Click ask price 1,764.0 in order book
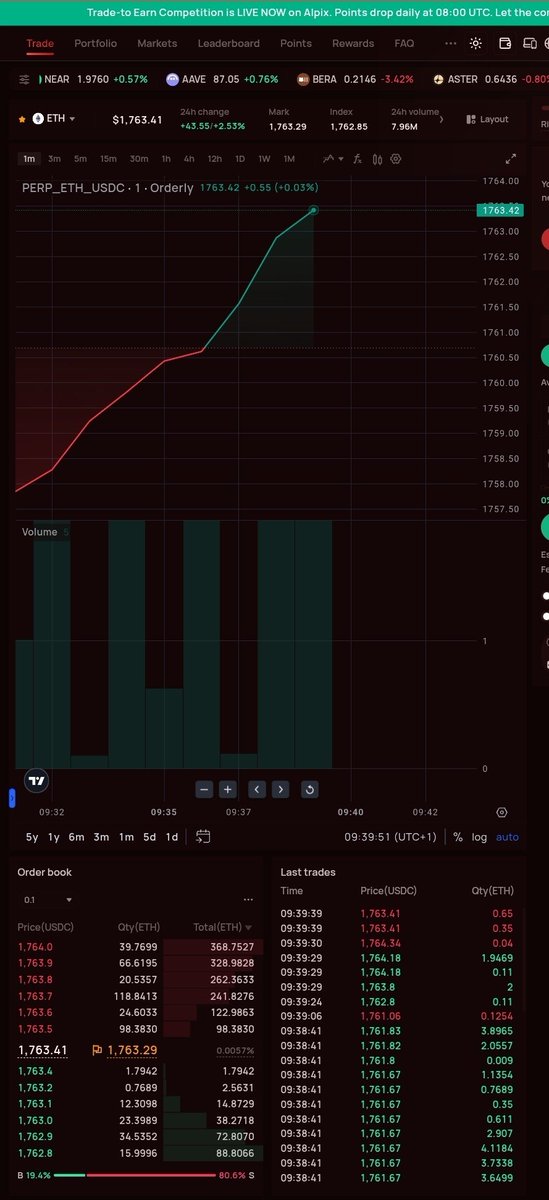This screenshot has height=1200, width=549. click(x=35, y=946)
